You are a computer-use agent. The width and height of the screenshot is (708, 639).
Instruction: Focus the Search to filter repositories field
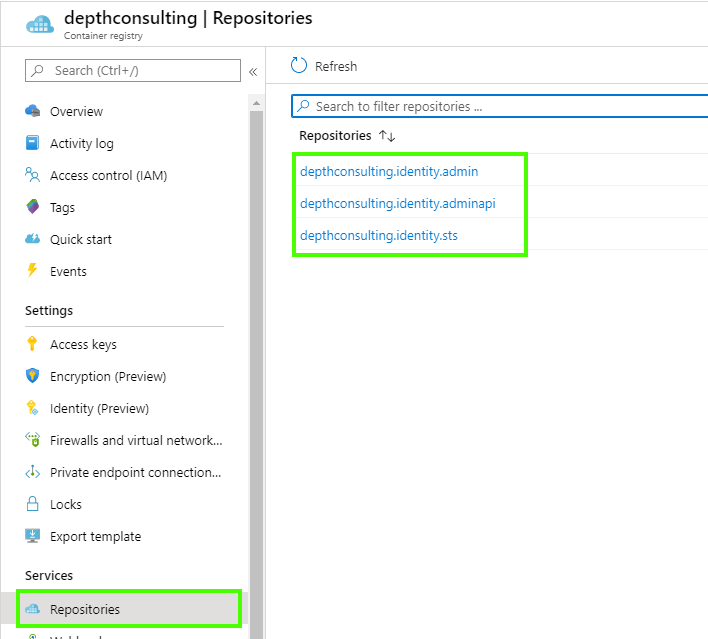(x=500, y=106)
